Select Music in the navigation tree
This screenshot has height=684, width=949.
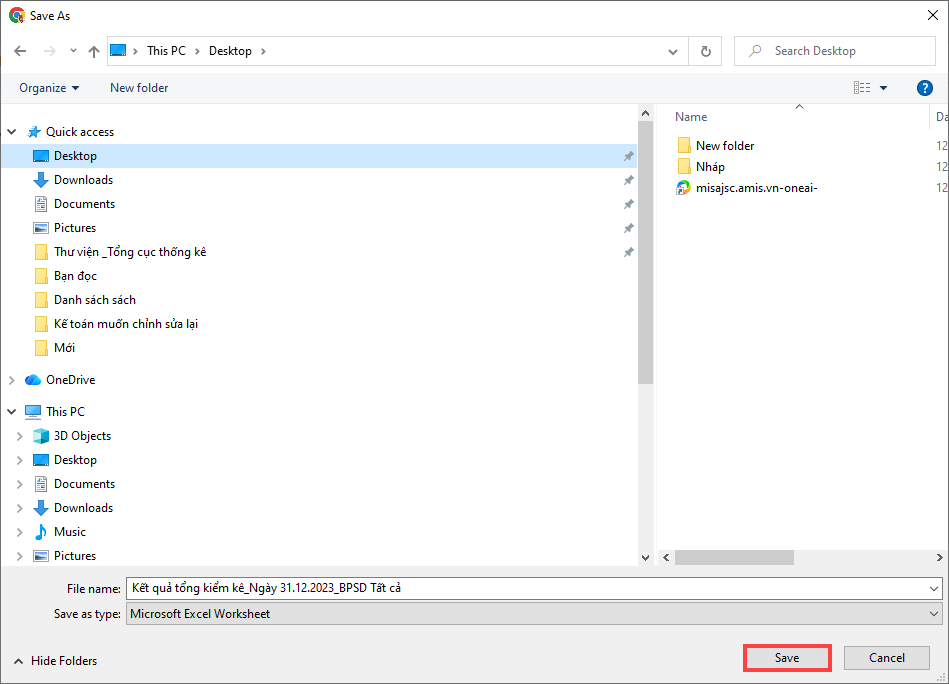(x=69, y=532)
